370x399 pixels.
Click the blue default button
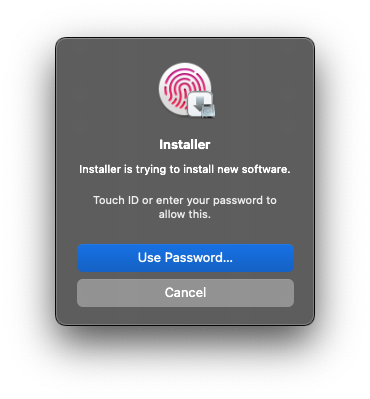tap(185, 258)
